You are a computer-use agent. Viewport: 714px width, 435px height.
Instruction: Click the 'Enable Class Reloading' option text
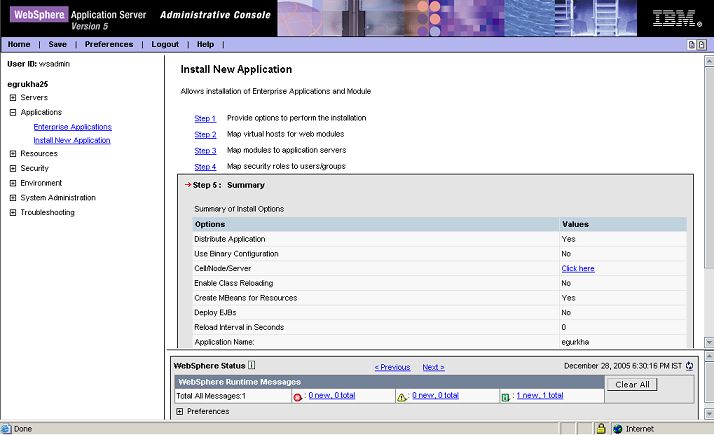click(234, 283)
